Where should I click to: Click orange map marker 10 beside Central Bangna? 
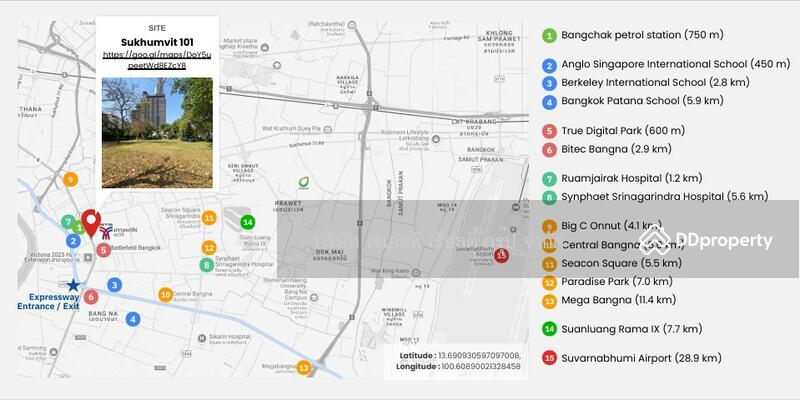[x=165, y=294]
